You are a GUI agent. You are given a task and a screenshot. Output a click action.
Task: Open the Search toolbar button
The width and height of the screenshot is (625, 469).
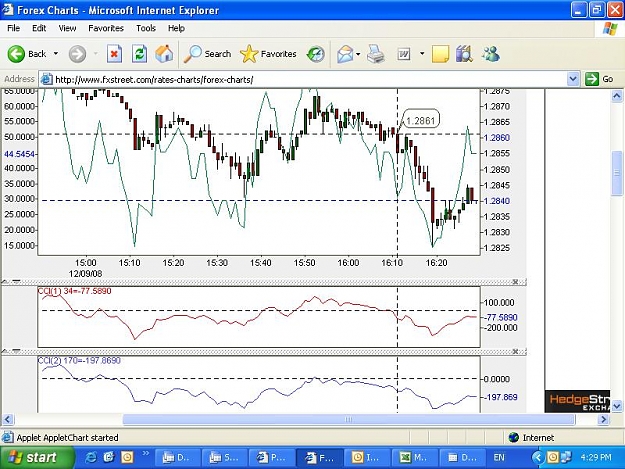[207, 54]
